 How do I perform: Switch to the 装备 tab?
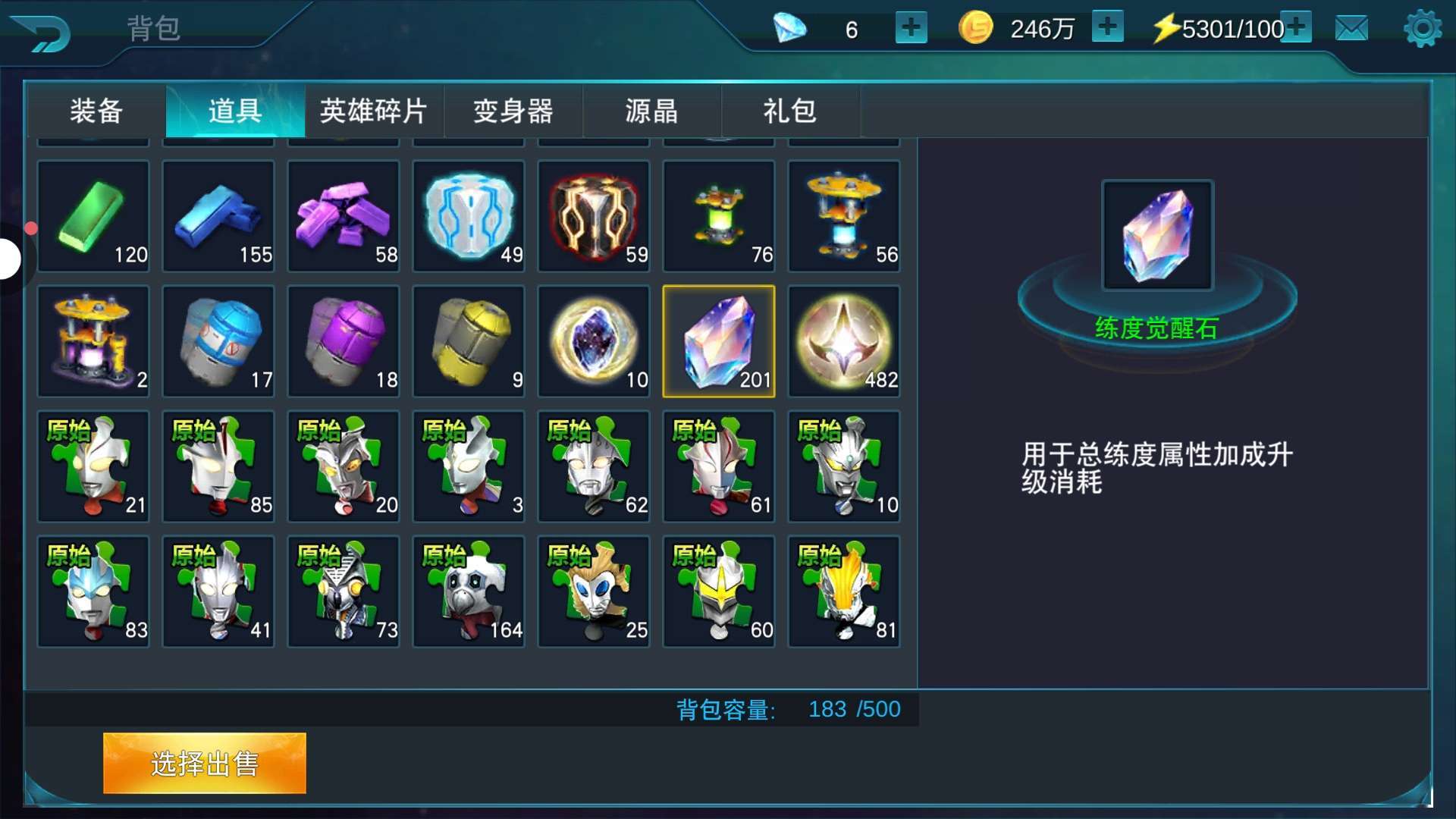click(x=96, y=111)
